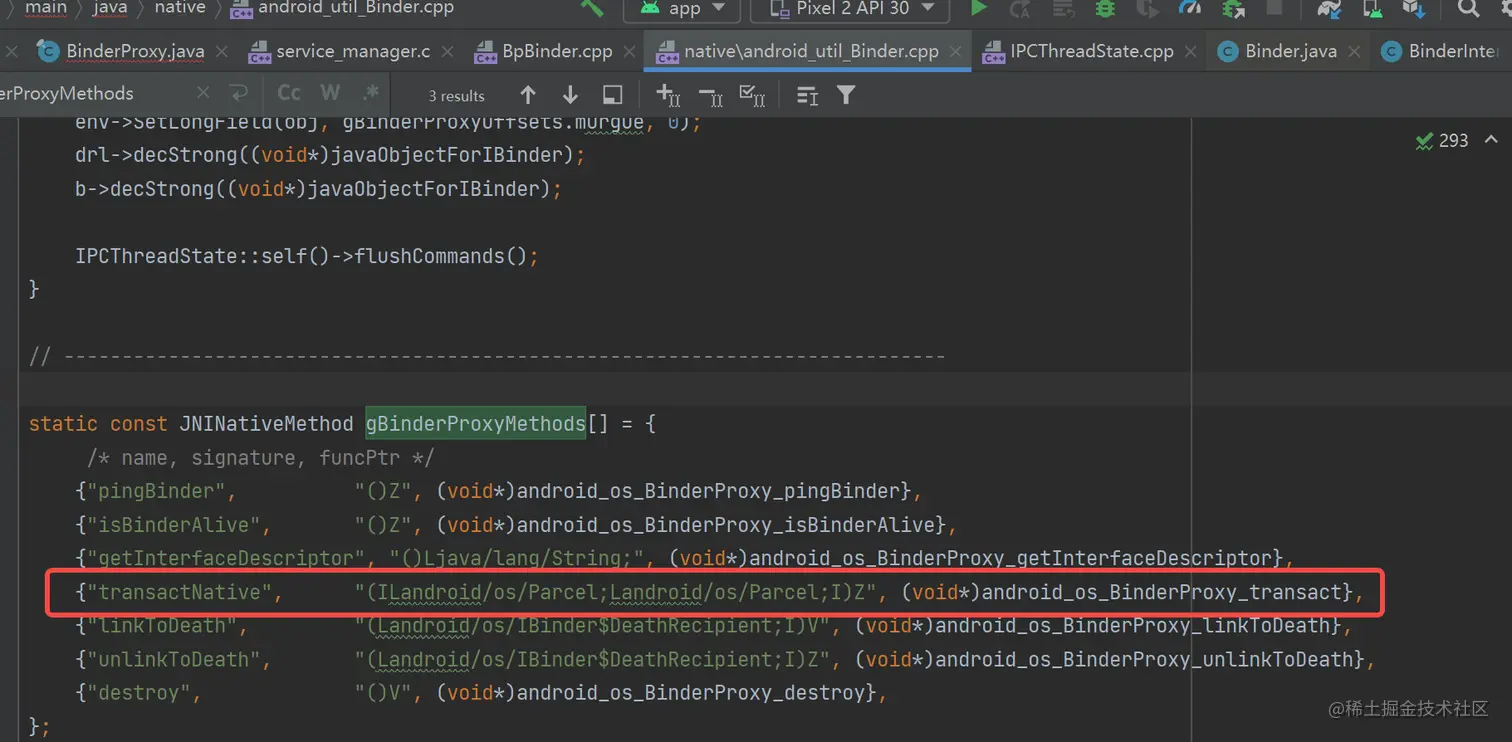Run the app with the green play button
The height and width of the screenshot is (742, 1512).
(x=979, y=8)
